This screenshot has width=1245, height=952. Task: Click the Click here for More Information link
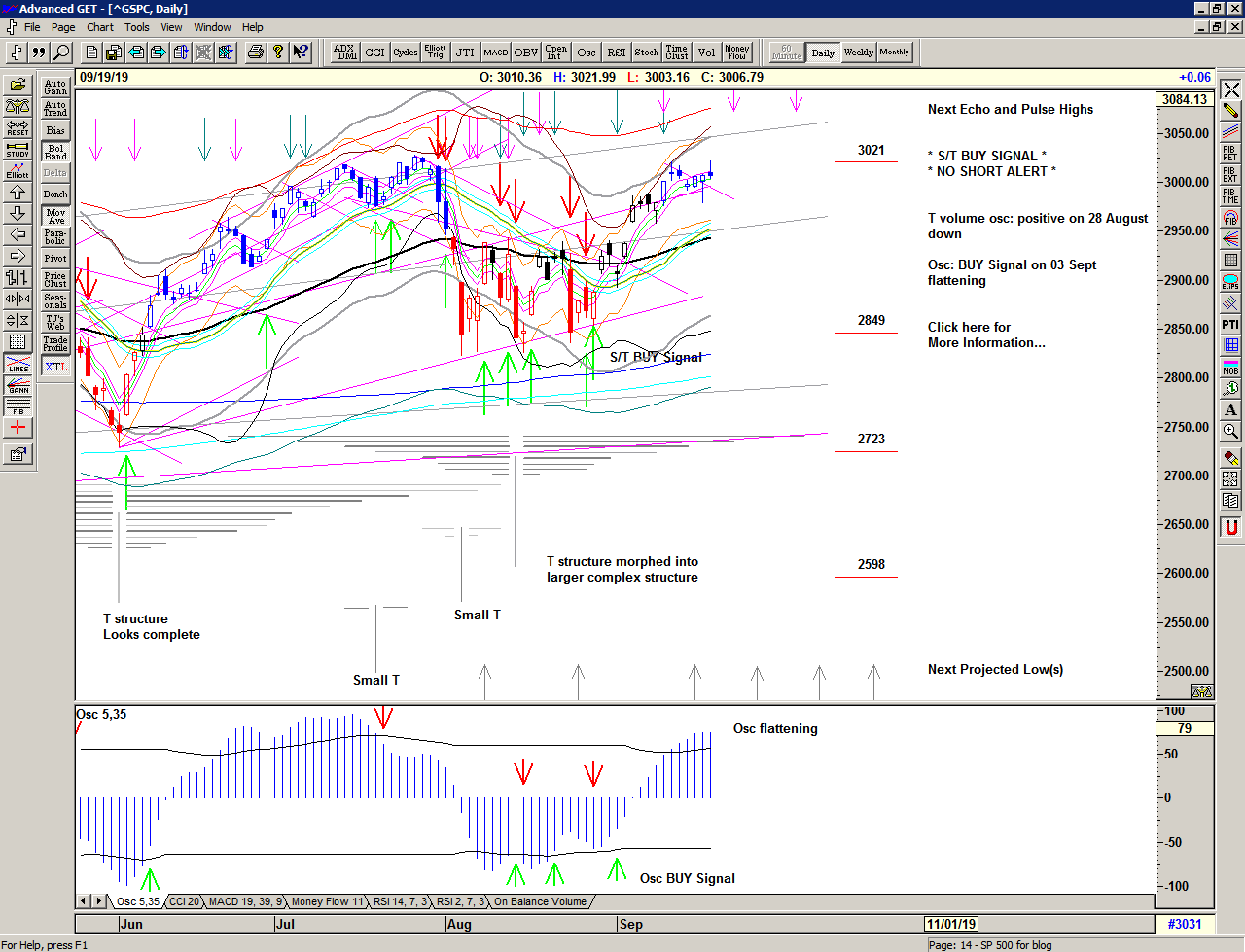point(985,335)
